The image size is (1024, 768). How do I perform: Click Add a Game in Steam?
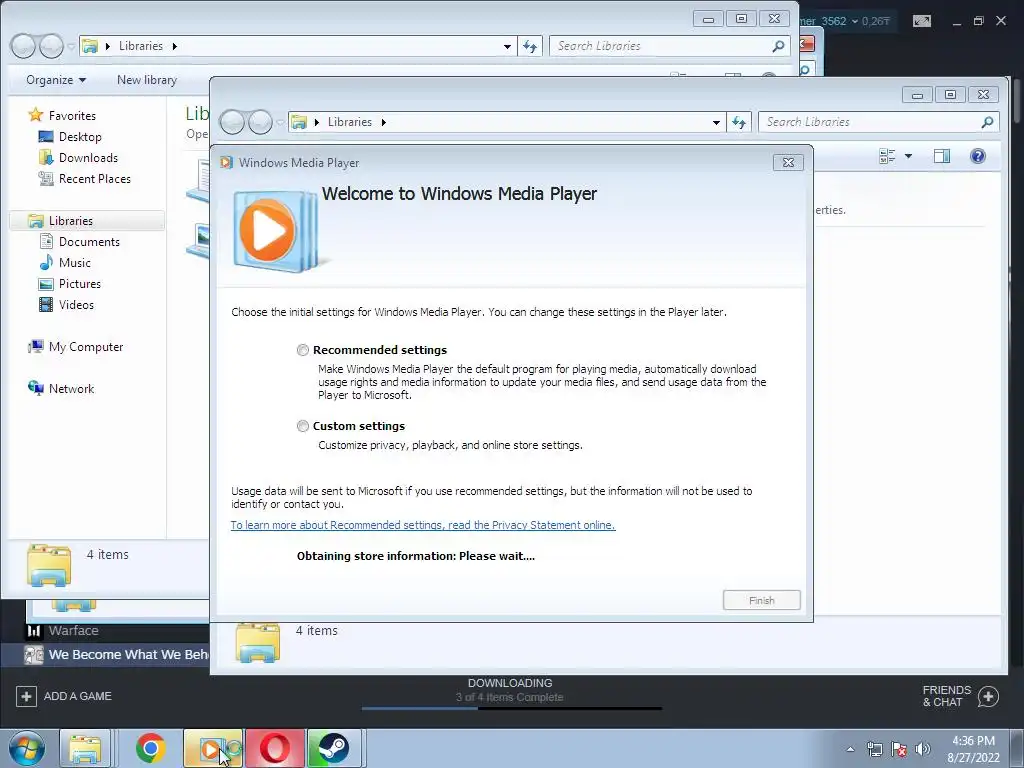tap(64, 696)
